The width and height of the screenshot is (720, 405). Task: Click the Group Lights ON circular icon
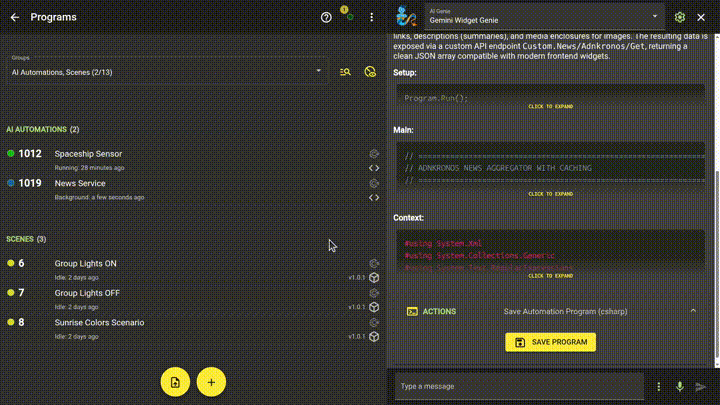tap(374, 264)
